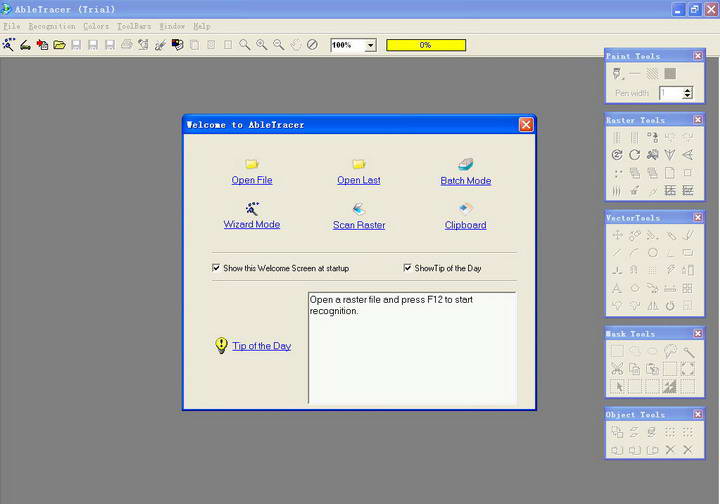Close the Paint Tools panel

coord(698,56)
